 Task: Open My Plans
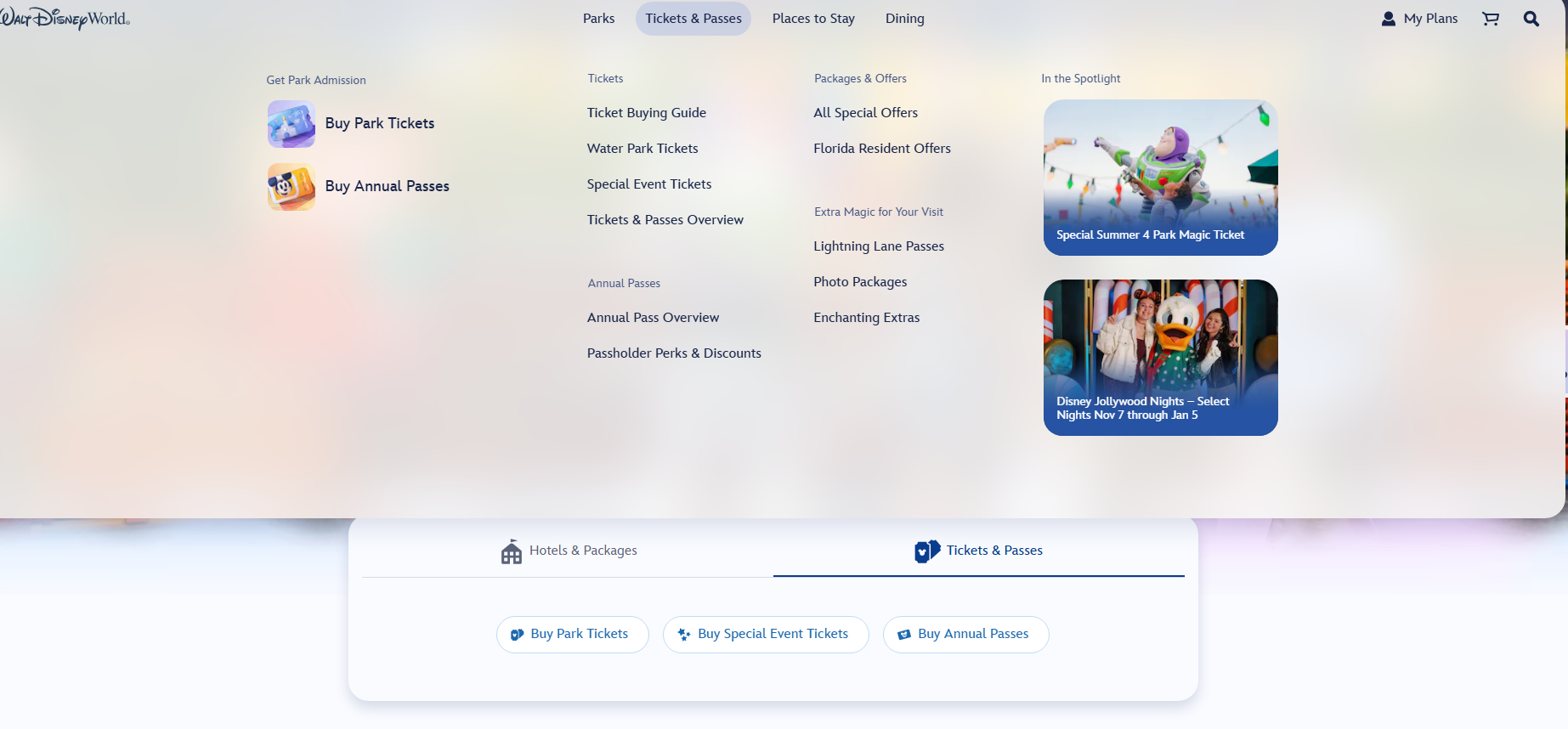coord(1419,19)
